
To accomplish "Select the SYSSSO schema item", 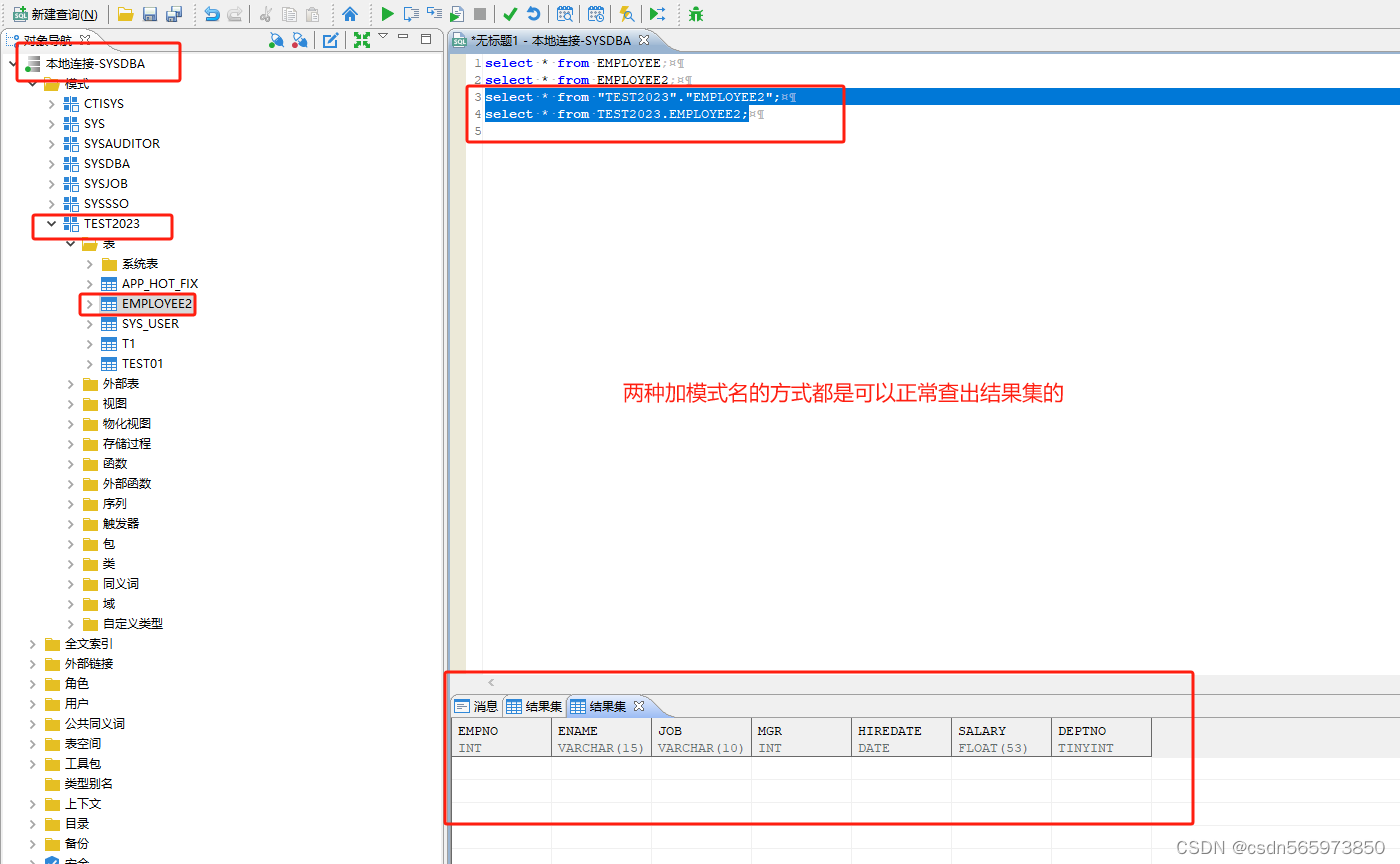I will [x=106, y=204].
